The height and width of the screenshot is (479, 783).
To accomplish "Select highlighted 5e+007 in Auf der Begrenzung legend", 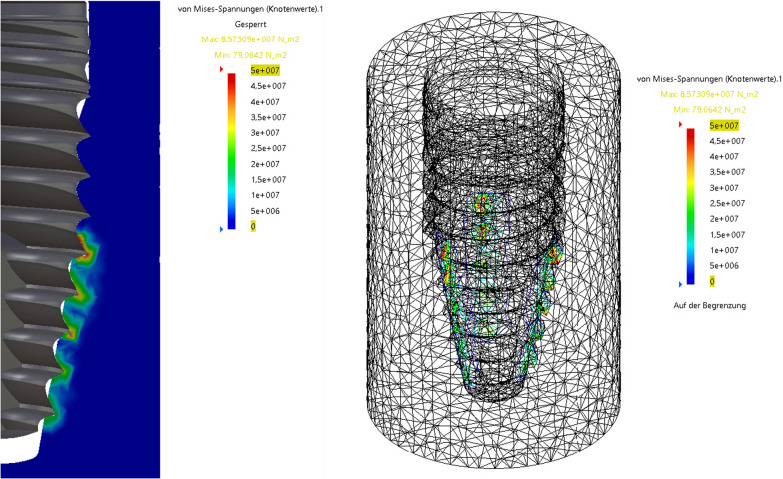I will pos(725,125).
